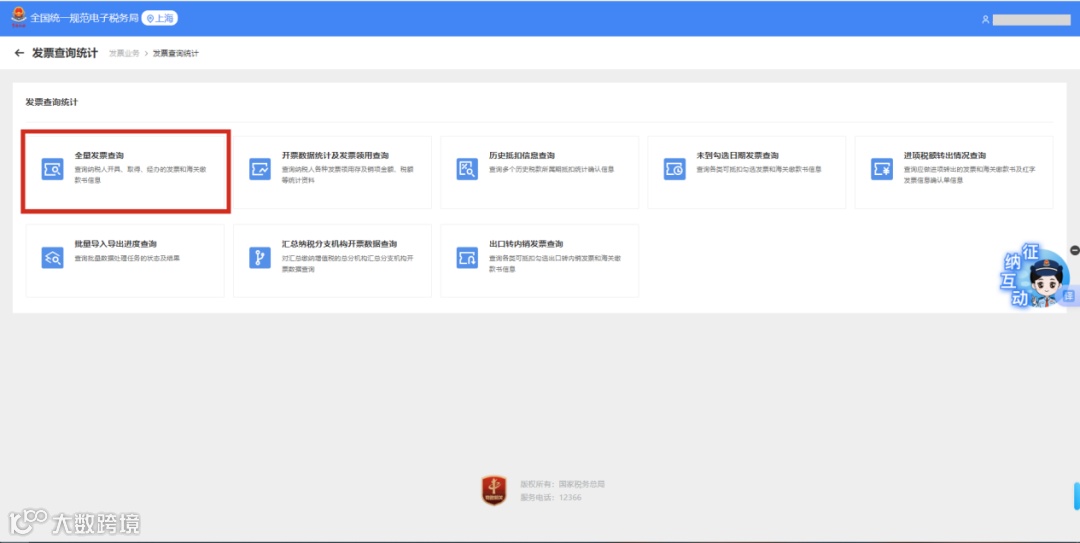This screenshot has width=1080, height=543.
Task: Open 汇总纳税分支机构开票数据查询 title
Action: pos(340,244)
